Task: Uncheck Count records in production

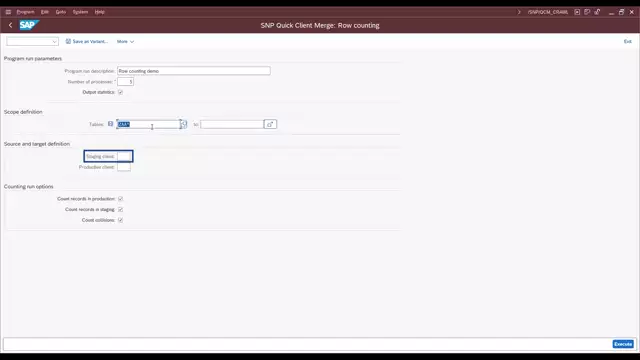Action: tap(120, 199)
